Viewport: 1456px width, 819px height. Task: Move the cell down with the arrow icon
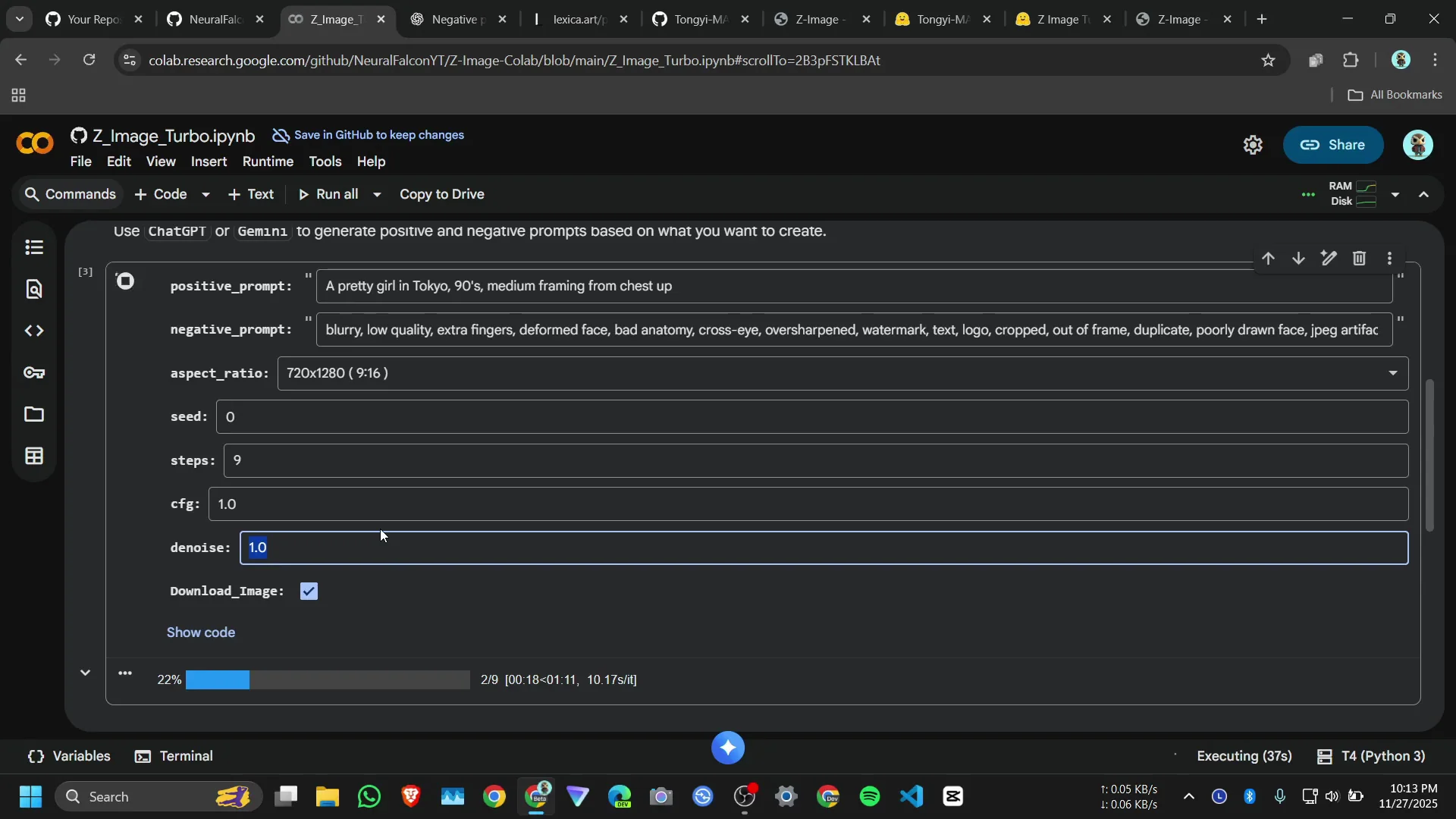tap(1298, 259)
